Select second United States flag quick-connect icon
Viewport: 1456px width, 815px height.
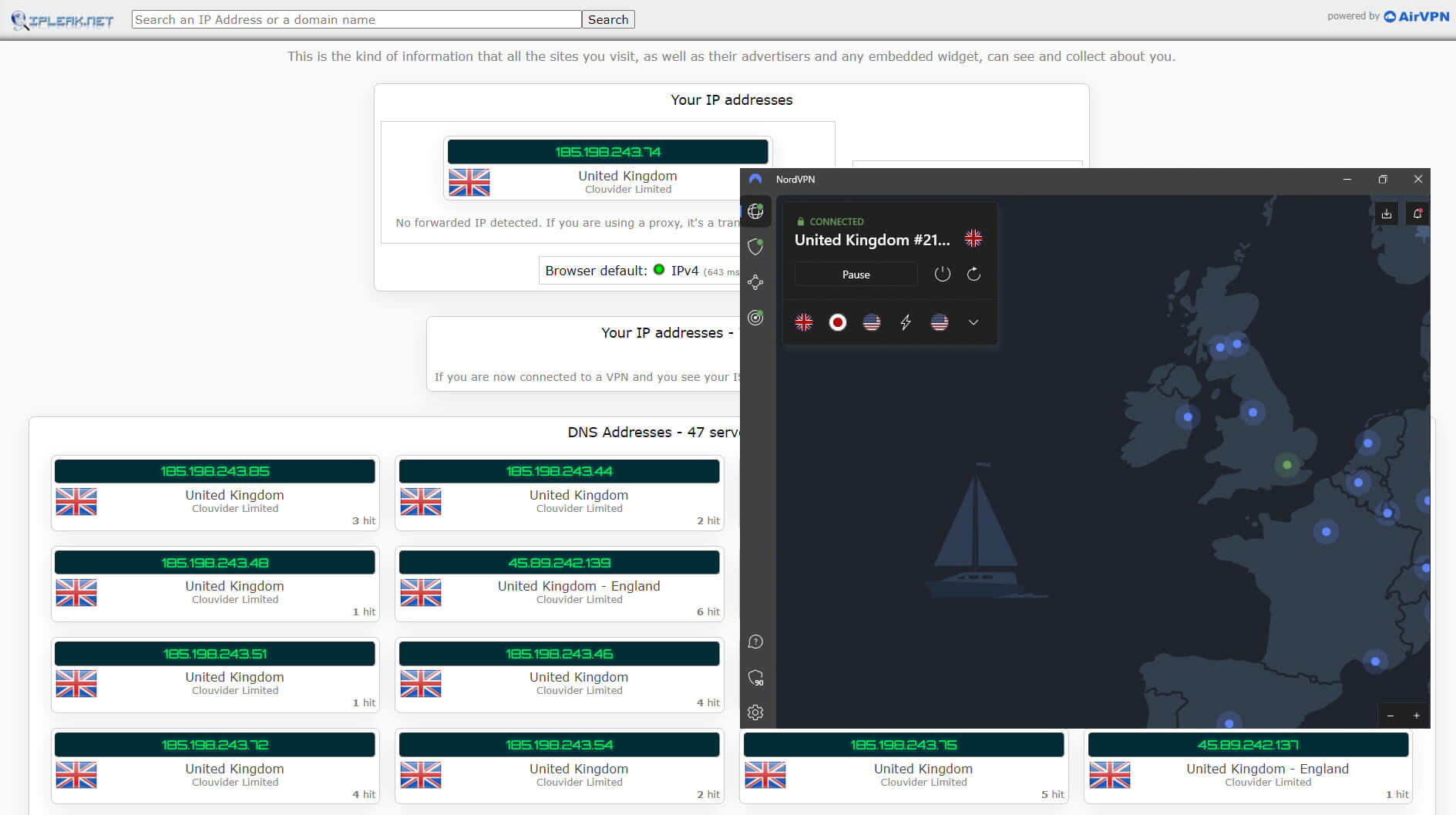click(940, 322)
